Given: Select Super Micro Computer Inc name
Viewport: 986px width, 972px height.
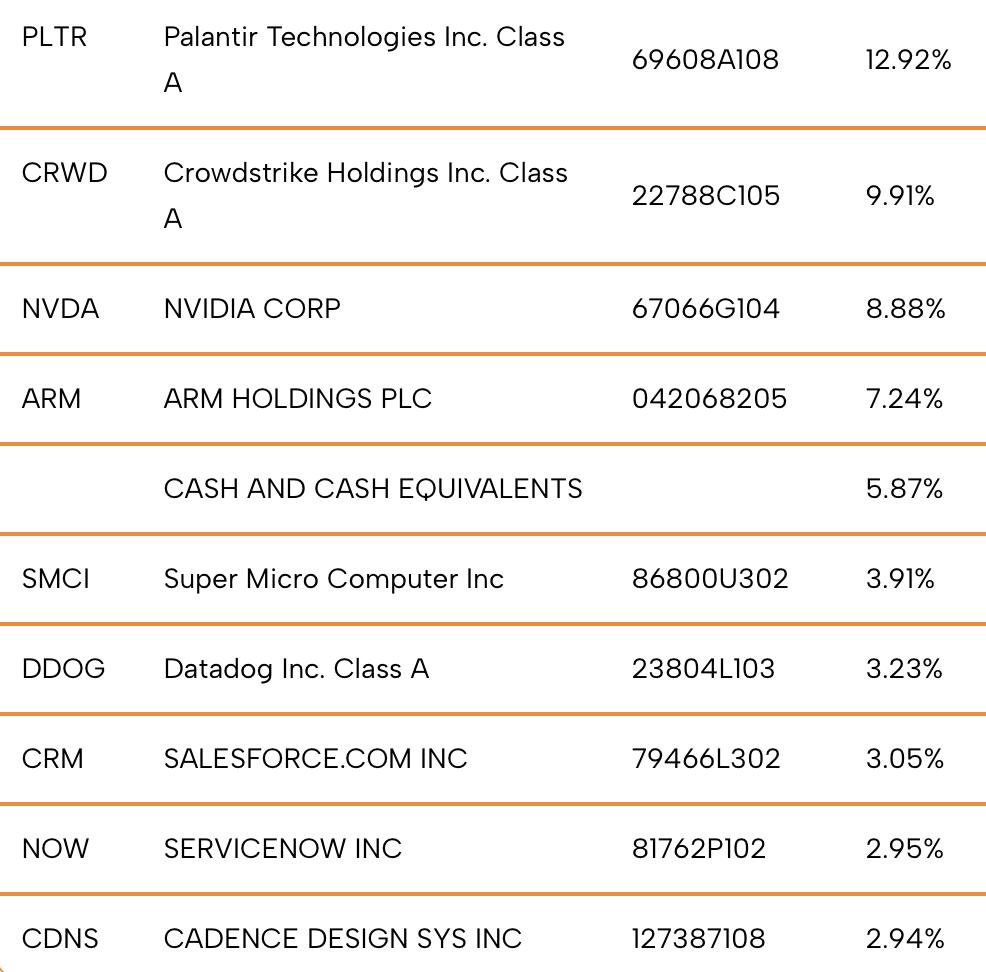Looking at the screenshot, I should [334, 578].
